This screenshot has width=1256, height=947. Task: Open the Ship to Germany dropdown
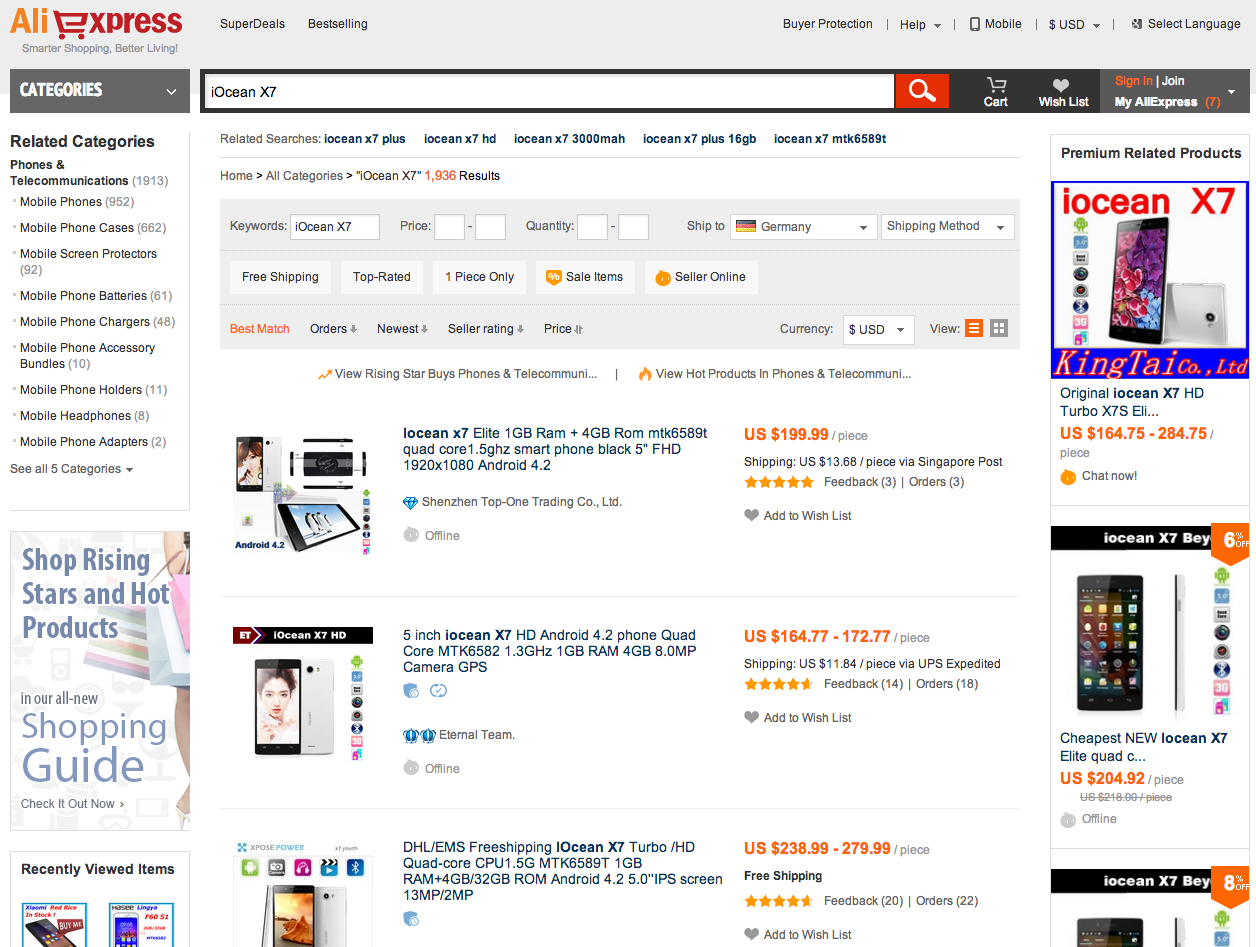[804, 227]
